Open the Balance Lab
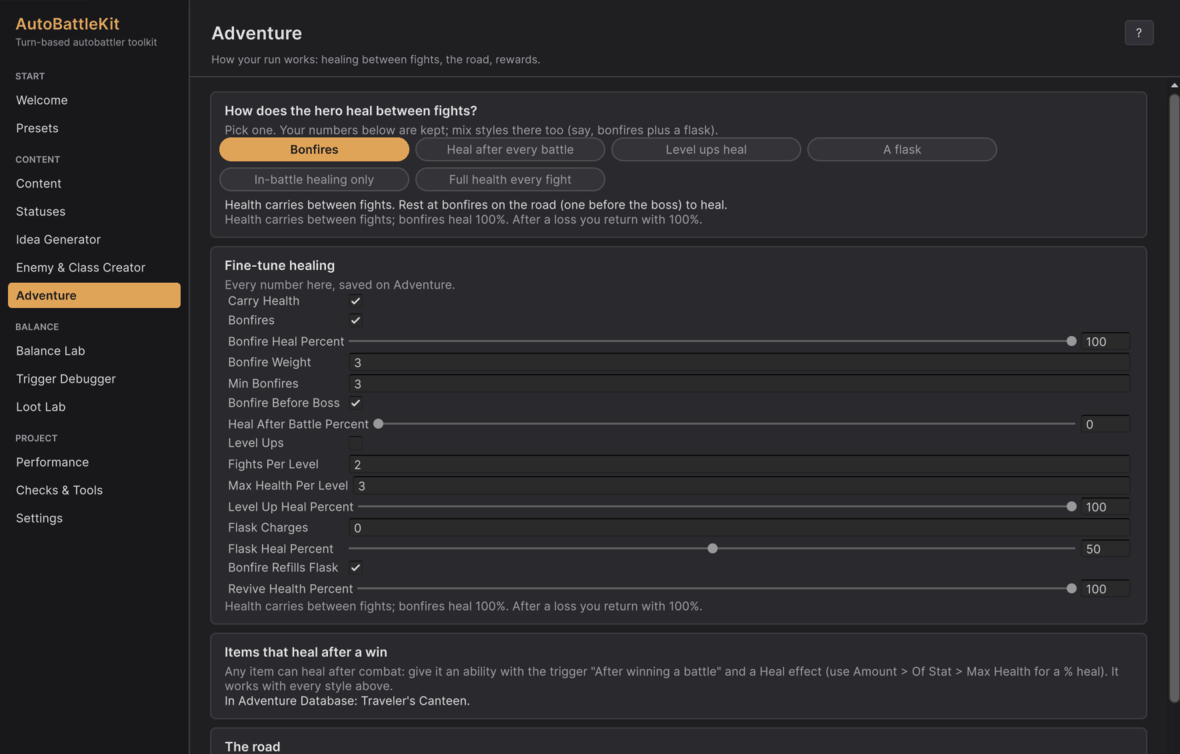Viewport: 1180px width, 754px height. coord(94,351)
